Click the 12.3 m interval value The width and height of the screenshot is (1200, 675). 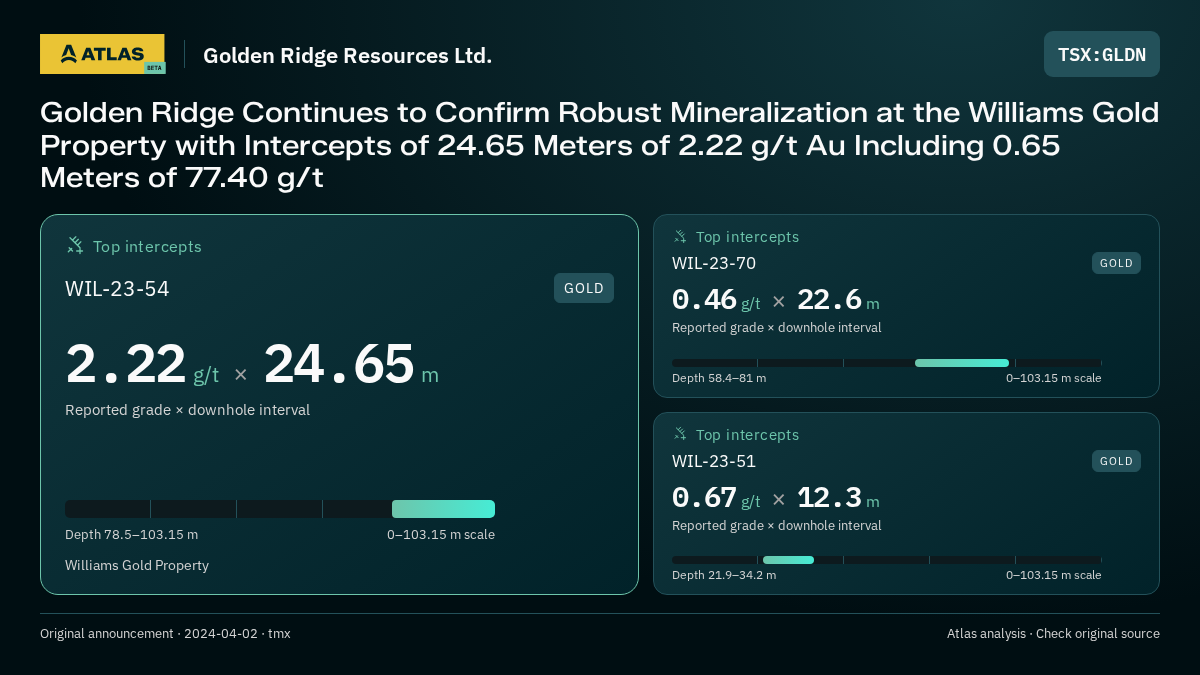tap(838, 498)
